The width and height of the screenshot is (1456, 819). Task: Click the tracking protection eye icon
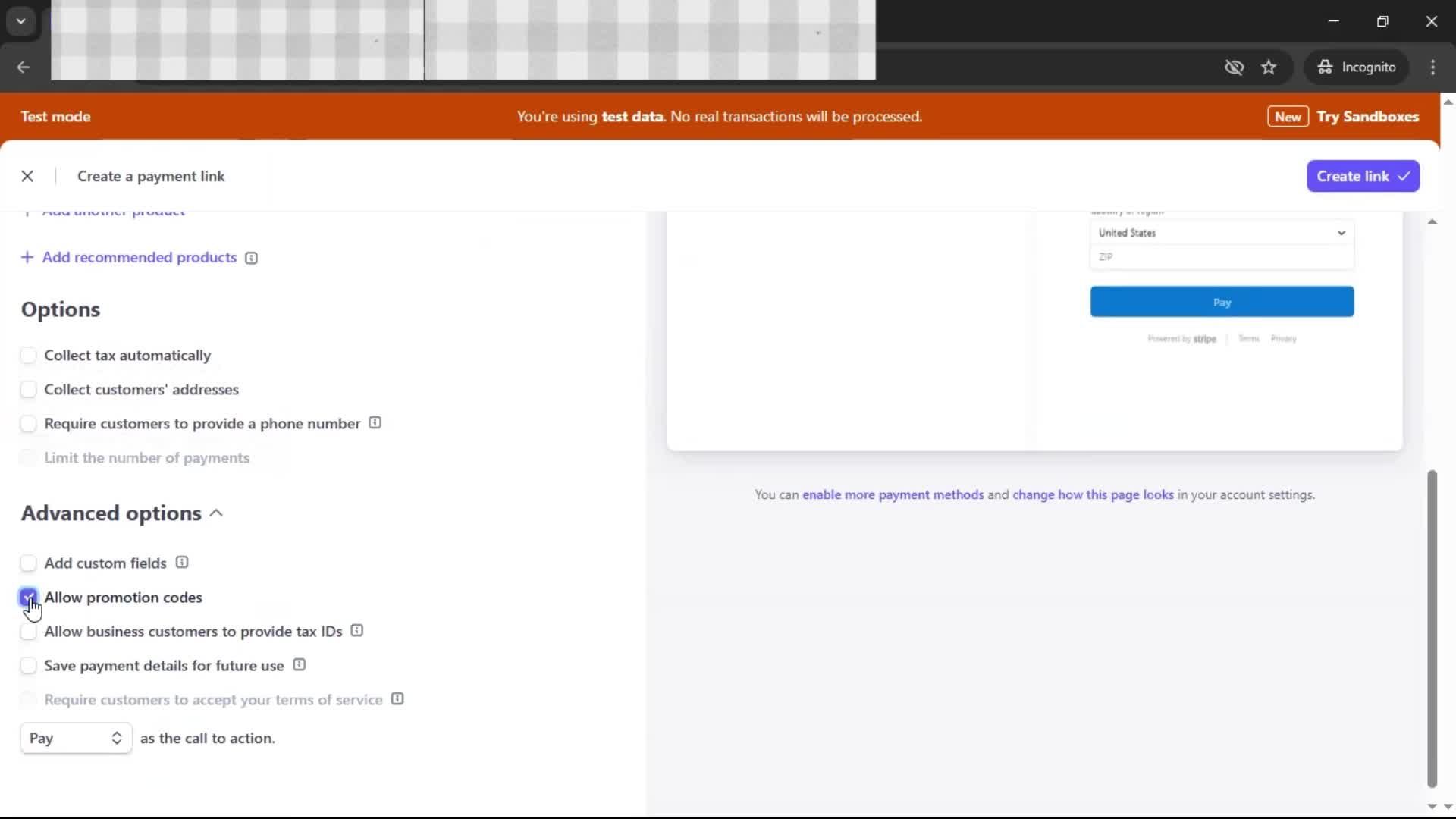coord(1234,67)
